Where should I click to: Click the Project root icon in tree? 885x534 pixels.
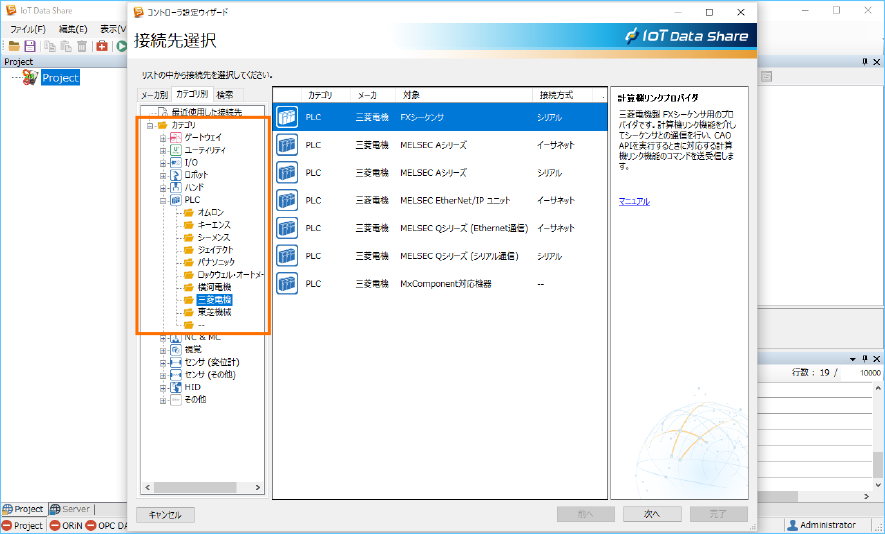[x=30, y=78]
